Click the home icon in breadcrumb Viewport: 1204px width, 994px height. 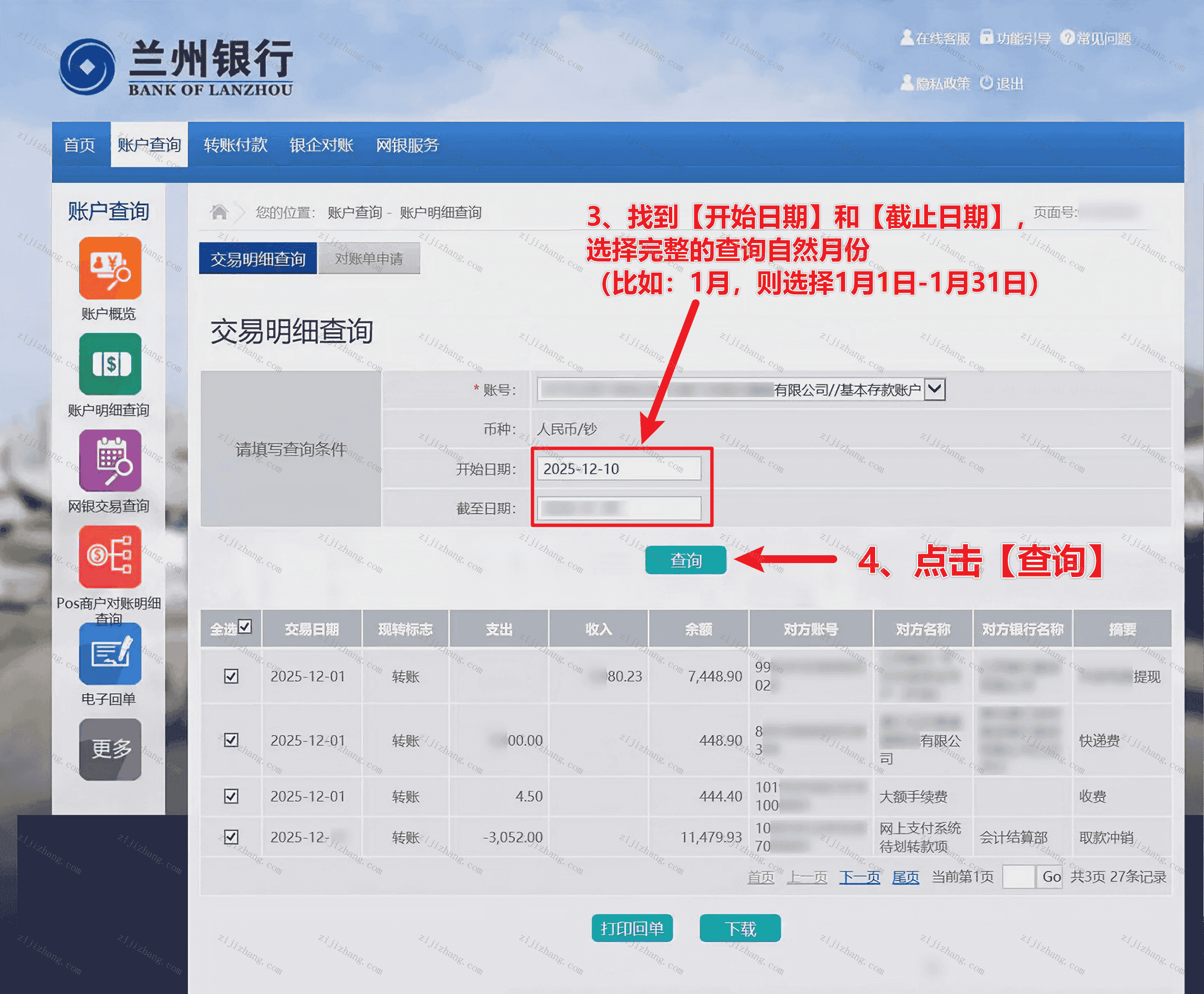[x=219, y=212]
